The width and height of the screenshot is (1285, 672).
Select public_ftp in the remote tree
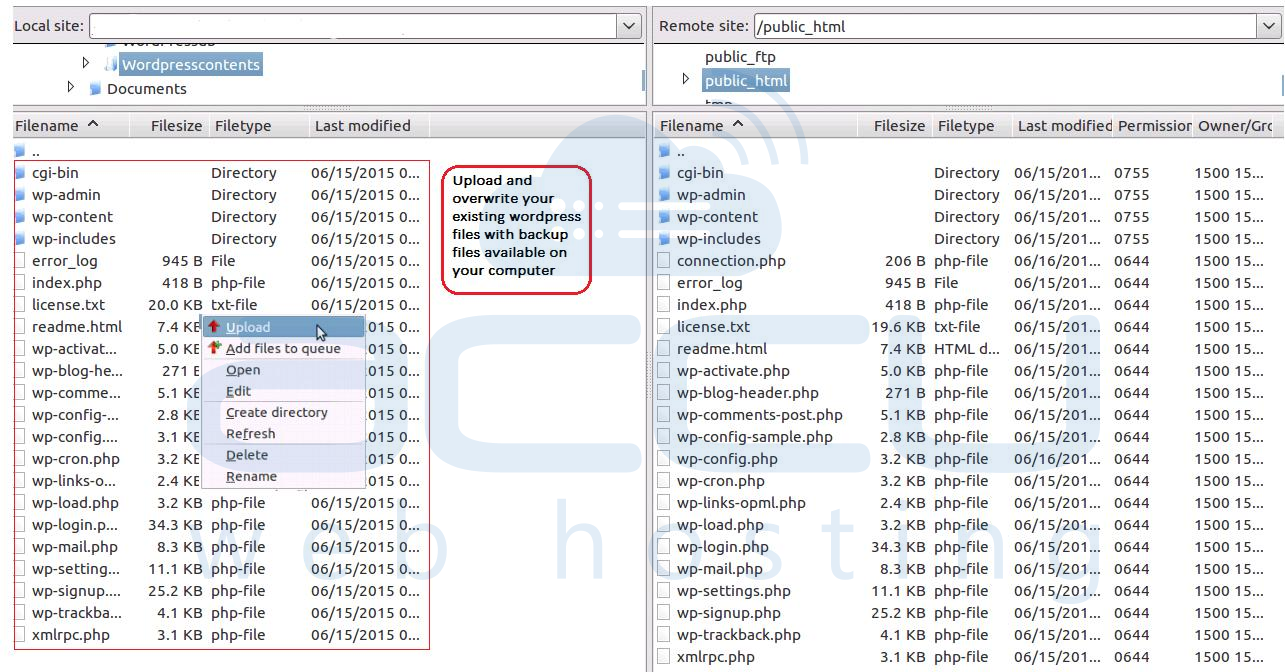(740, 57)
